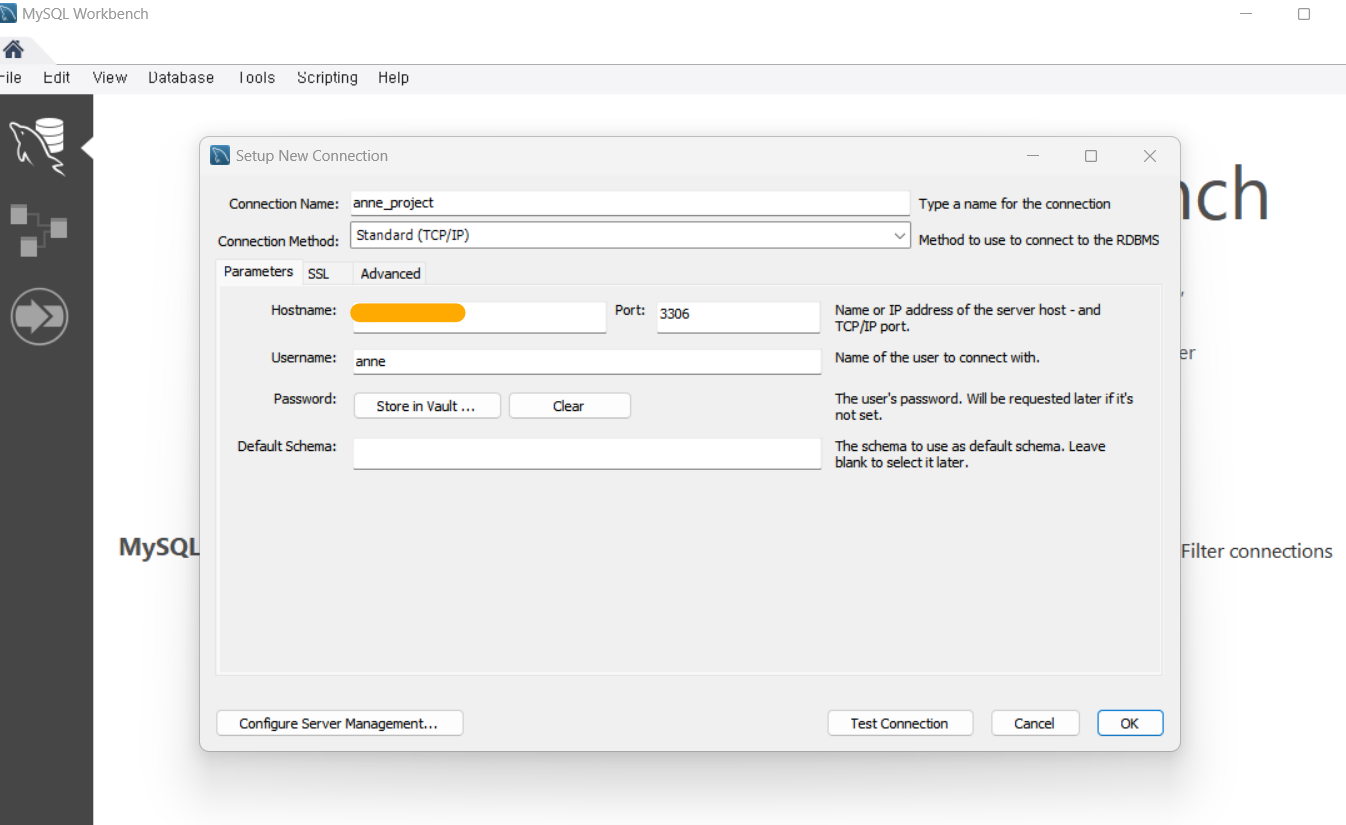Open Configure Server Management

339,723
